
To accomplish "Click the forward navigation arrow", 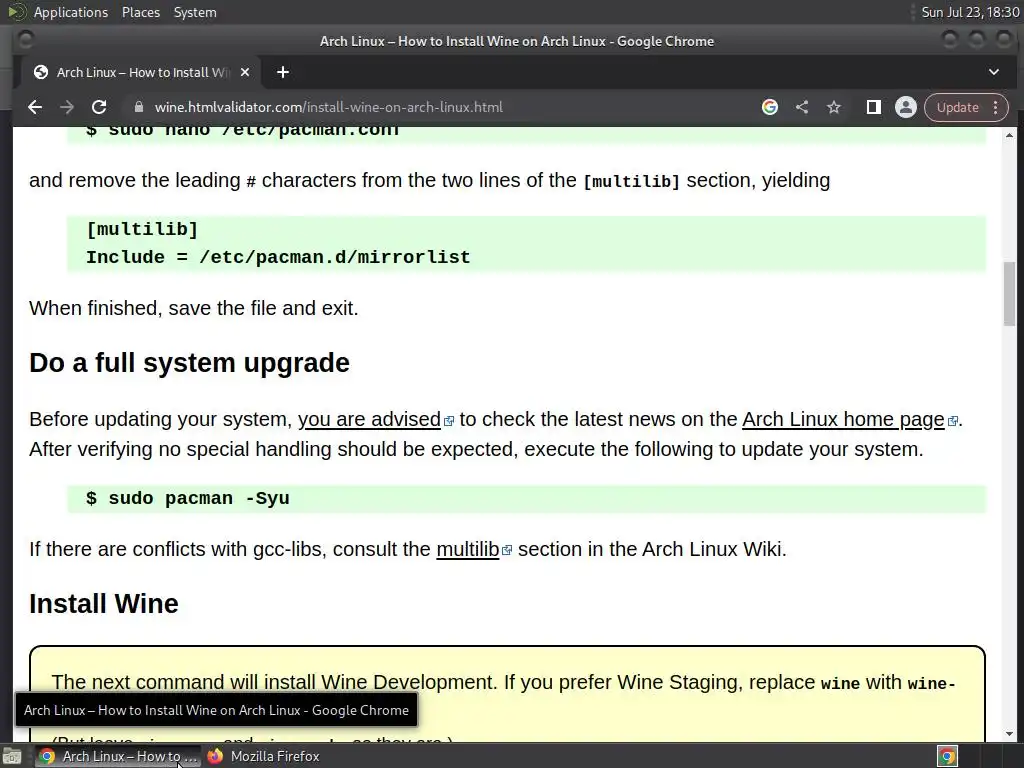I will (67, 107).
